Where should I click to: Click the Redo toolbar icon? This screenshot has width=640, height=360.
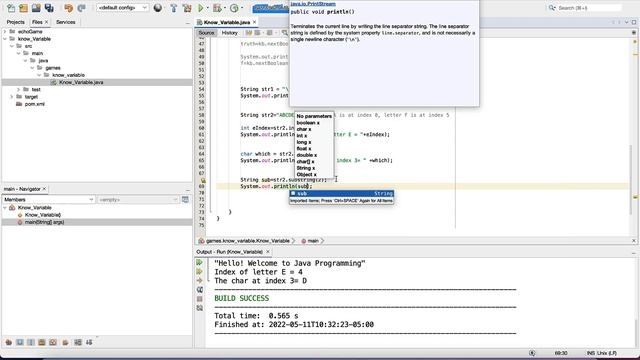point(81,8)
